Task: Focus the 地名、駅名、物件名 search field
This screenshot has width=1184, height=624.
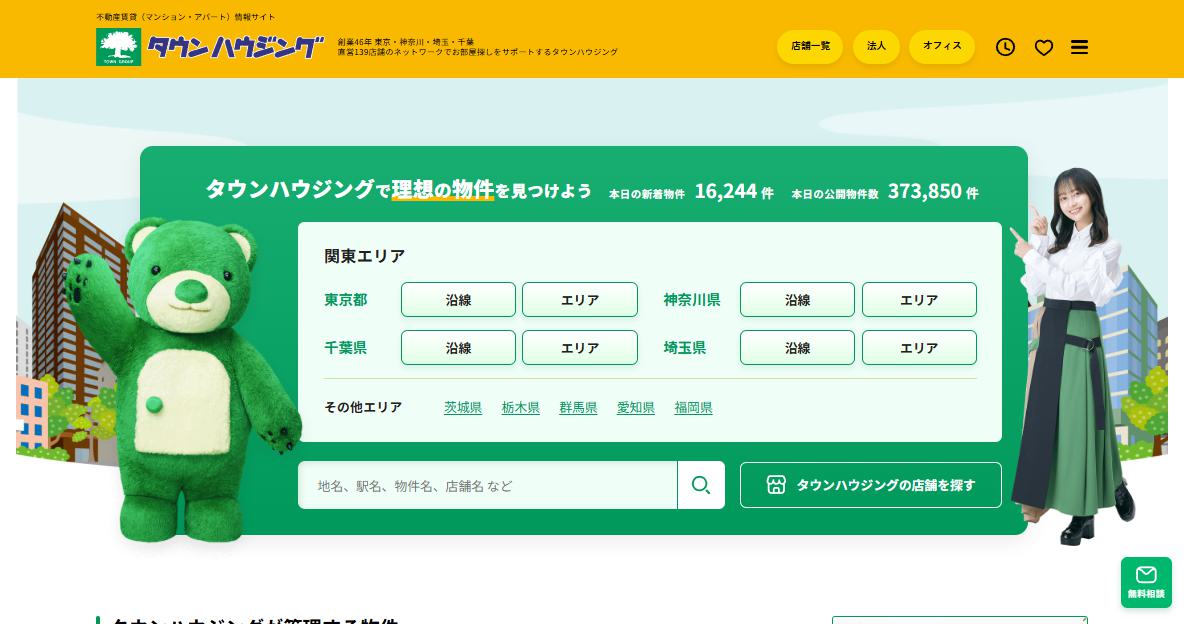Action: [488, 485]
